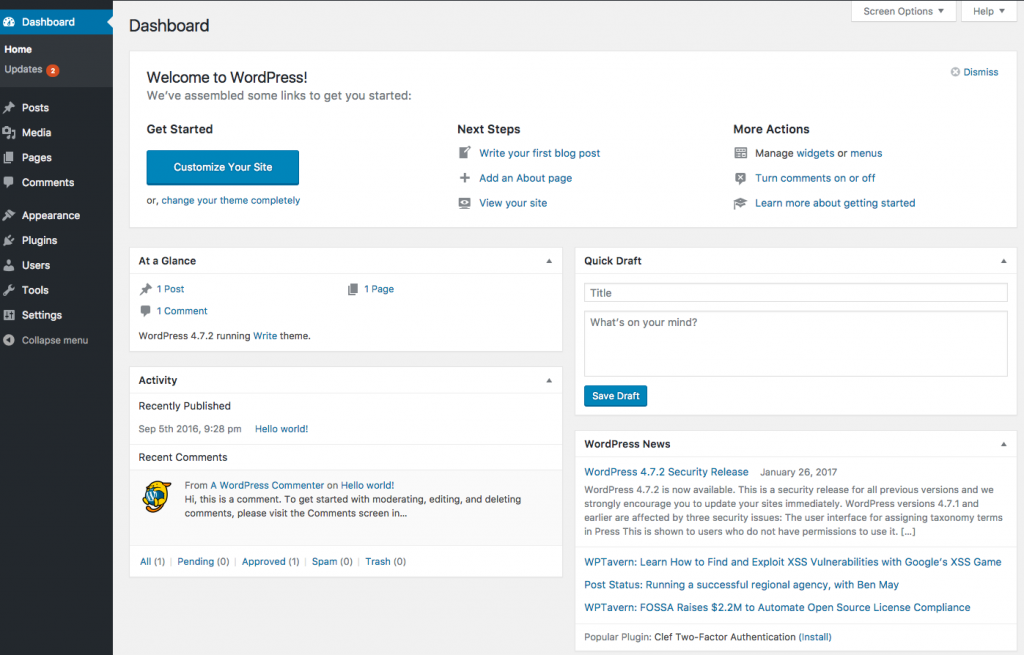This screenshot has width=1024, height=655.
Task: Click the Save Draft button
Action: click(615, 396)
